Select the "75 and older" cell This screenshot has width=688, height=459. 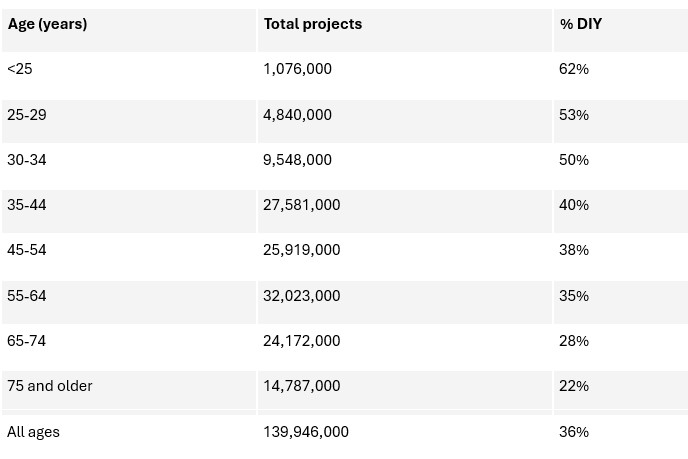point(50,386)
